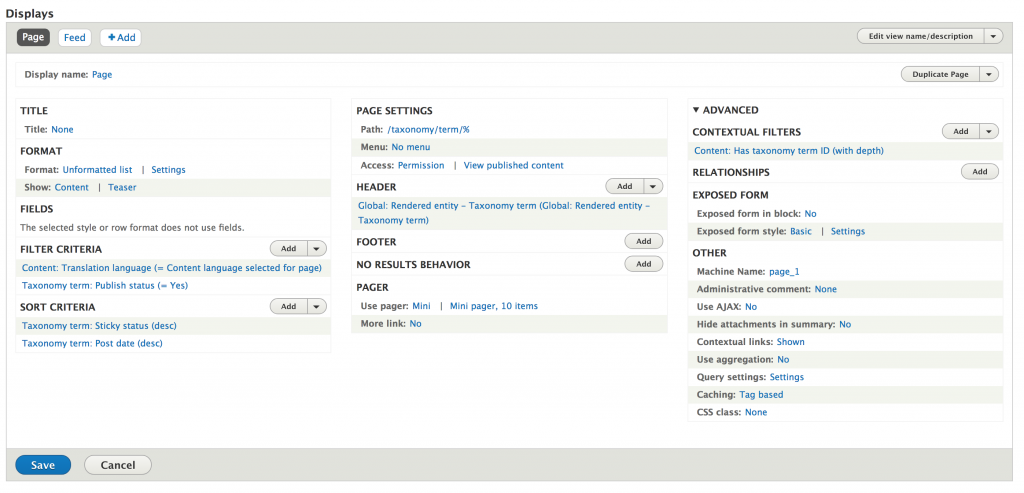
Task: Open the Unformatted list format link
Action: pos(97,170)
